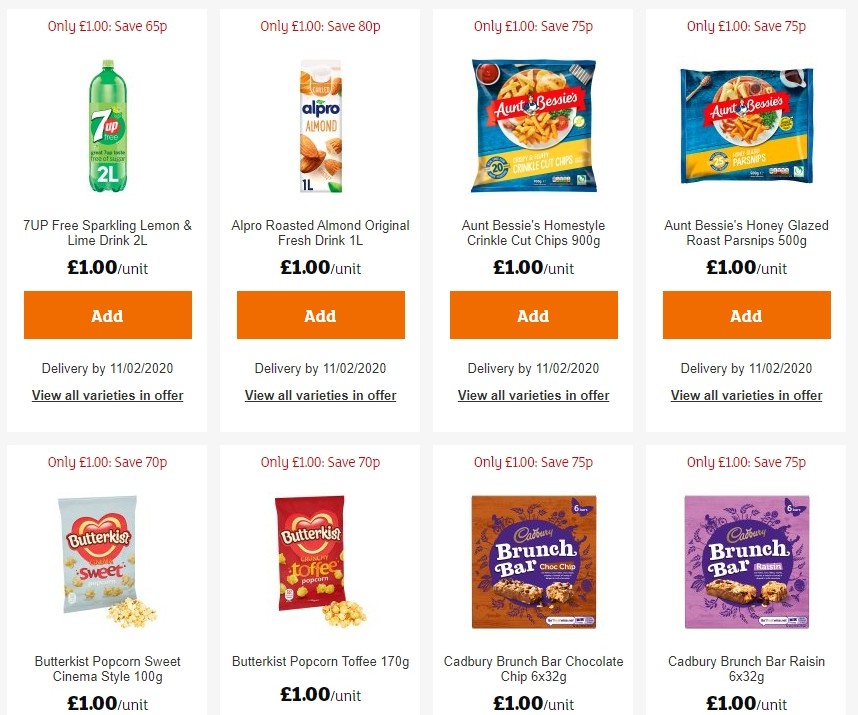View all varieties in the Alpro offer
This screenshot has height=715, width=858.
coord(320,395)
